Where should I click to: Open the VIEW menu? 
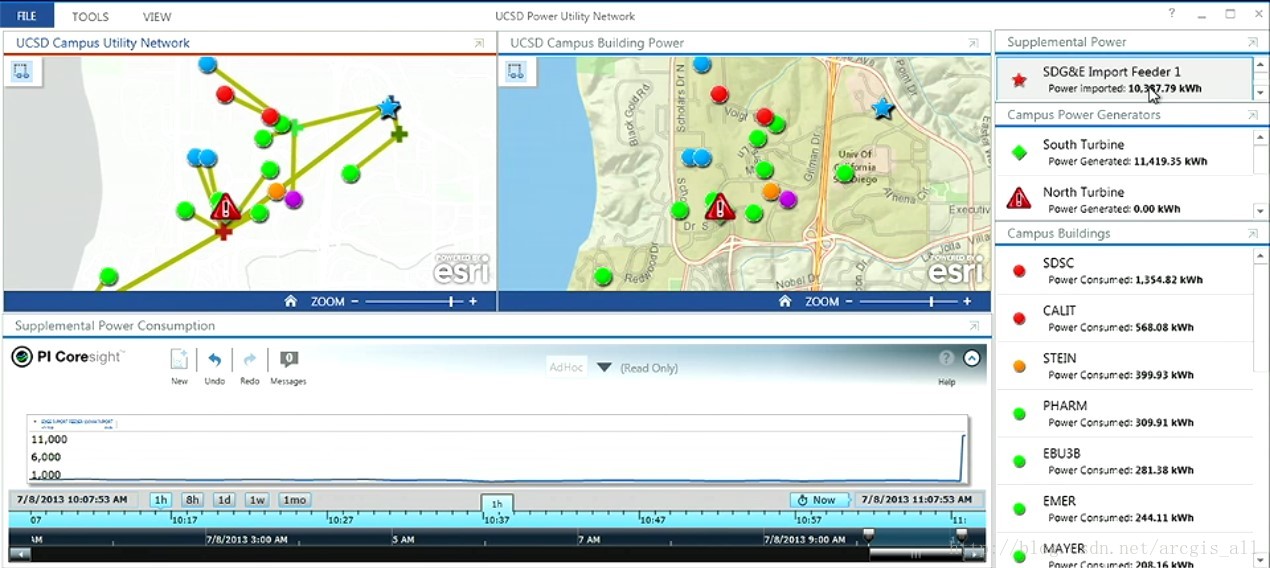pos(157,16)
